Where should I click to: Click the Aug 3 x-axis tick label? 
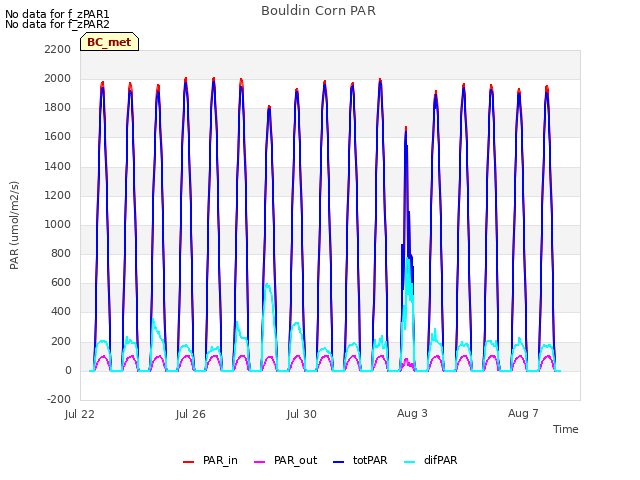[x=412, y=413]
